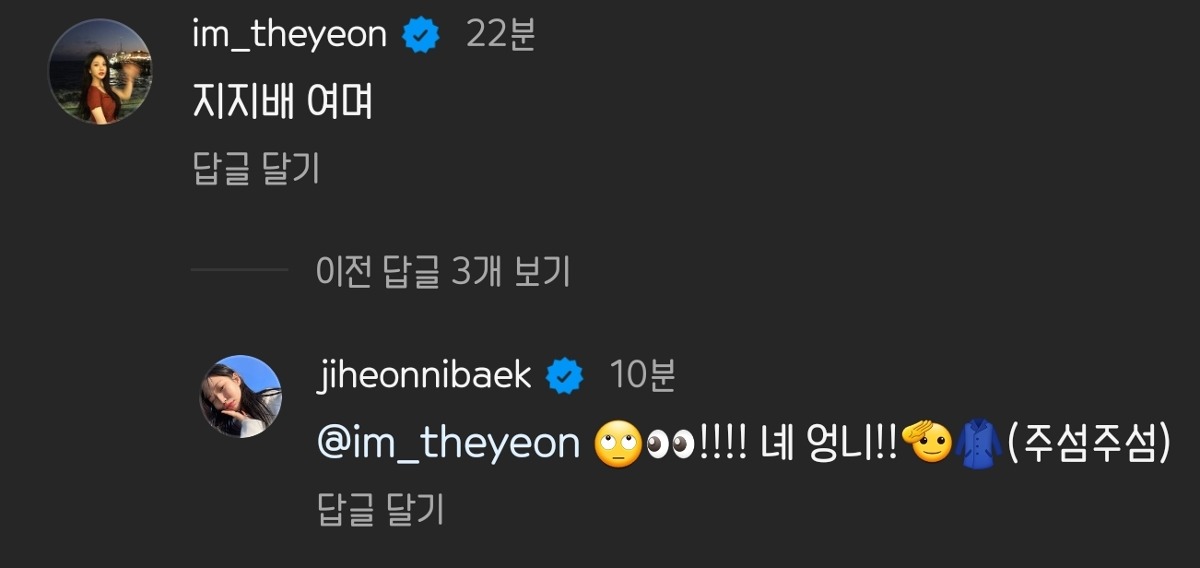
Task: Reply to jiheonnibaek via the lower 답글 달기
Action: click(x=380, y=510)
